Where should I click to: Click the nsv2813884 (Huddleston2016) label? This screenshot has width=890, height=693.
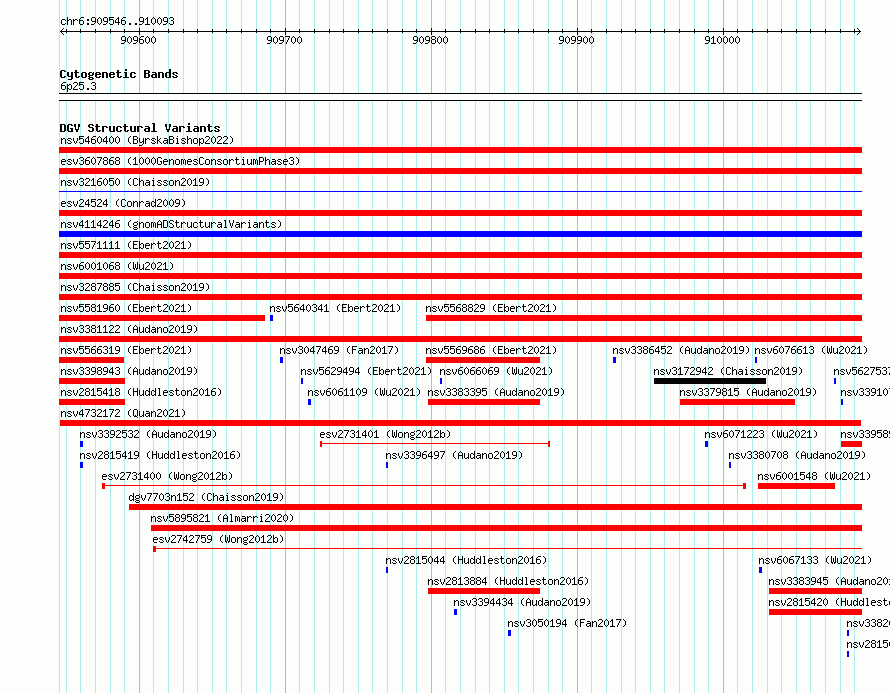[x=508, y=581]
